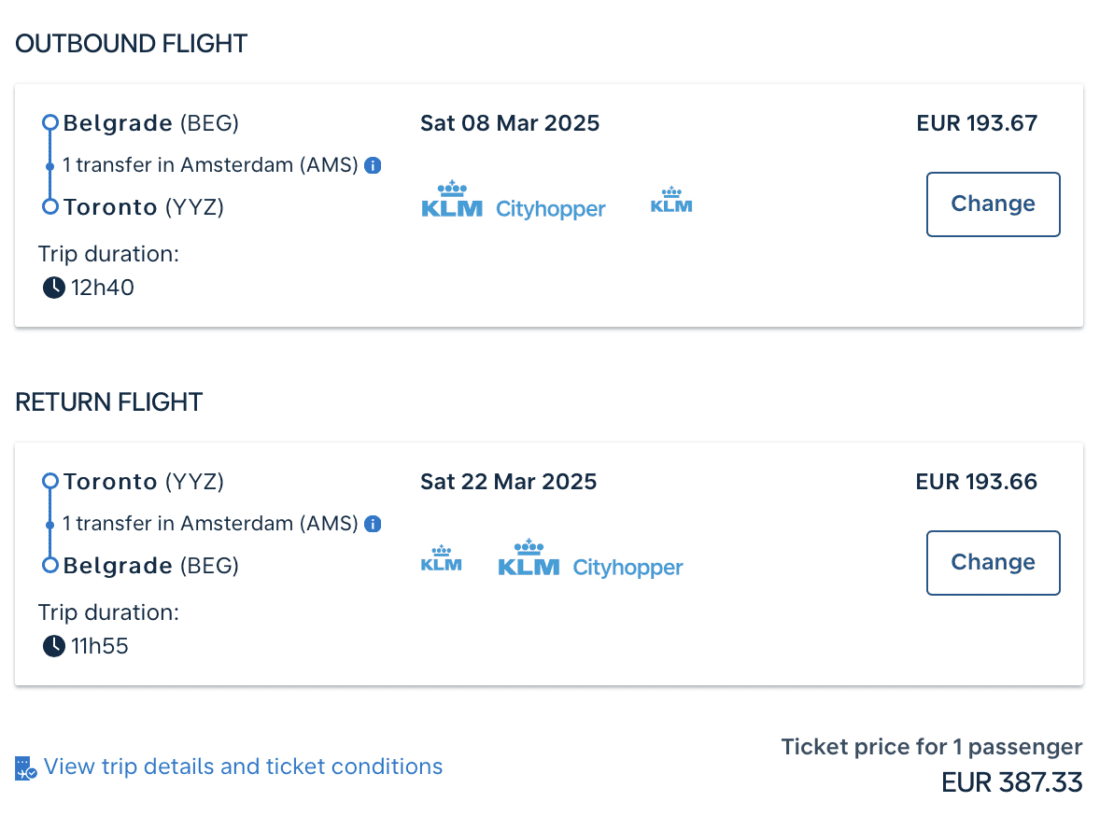This screenshot has height=816, width=1100.
Task: Click small KLM logo on return flight
Action: click(x=441, y=559)
